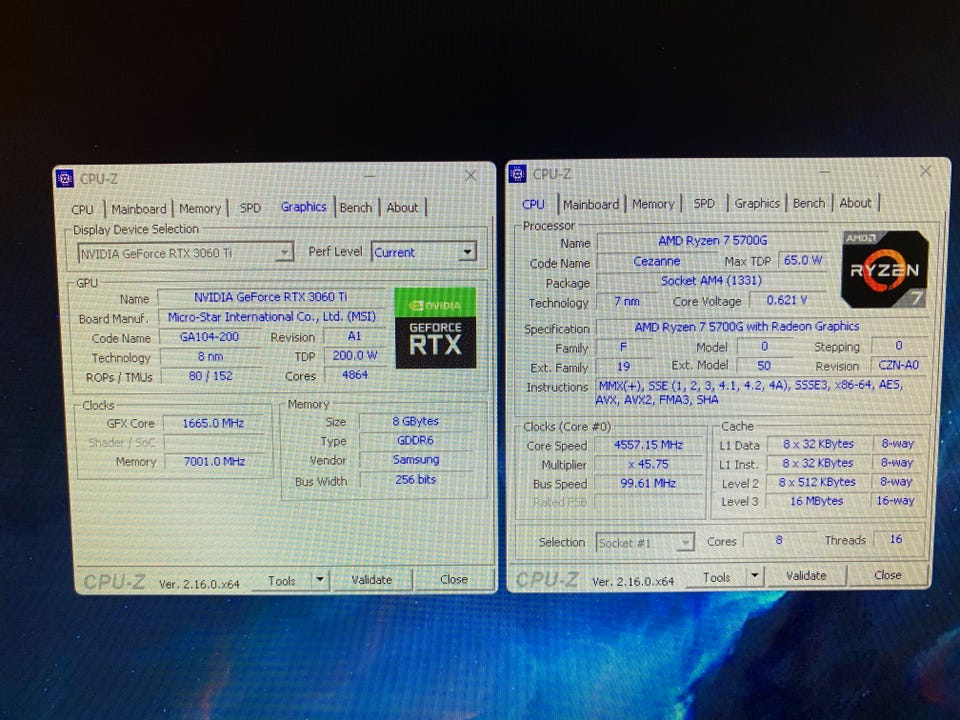Open About tab in left CPU-Z window
The height and width of the screenshot is (720, 960).
[x=402, y=208]
